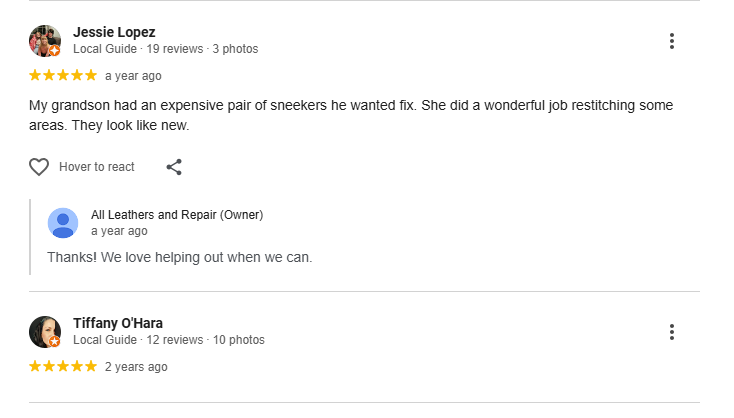Click 'All Leathers and Repair (Owner)' name
This screenshot has width=734, height=418.
[x=177, y=215]
